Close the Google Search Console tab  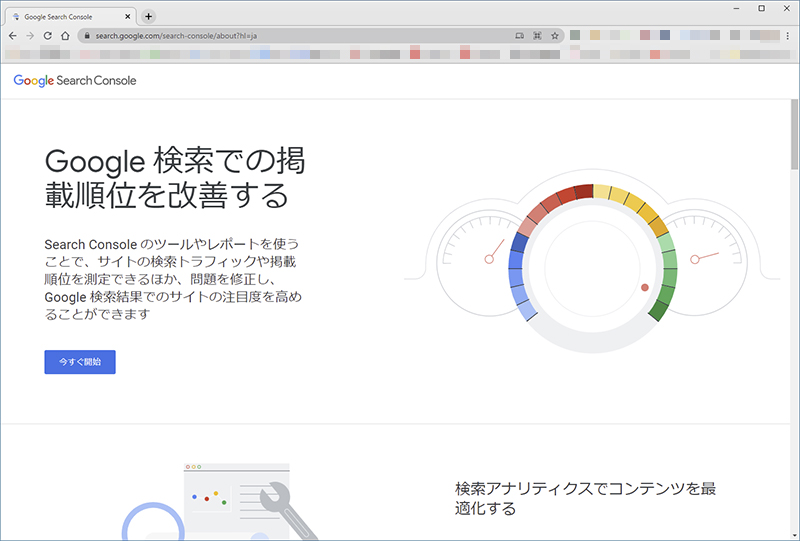click(x=128, y=16)
